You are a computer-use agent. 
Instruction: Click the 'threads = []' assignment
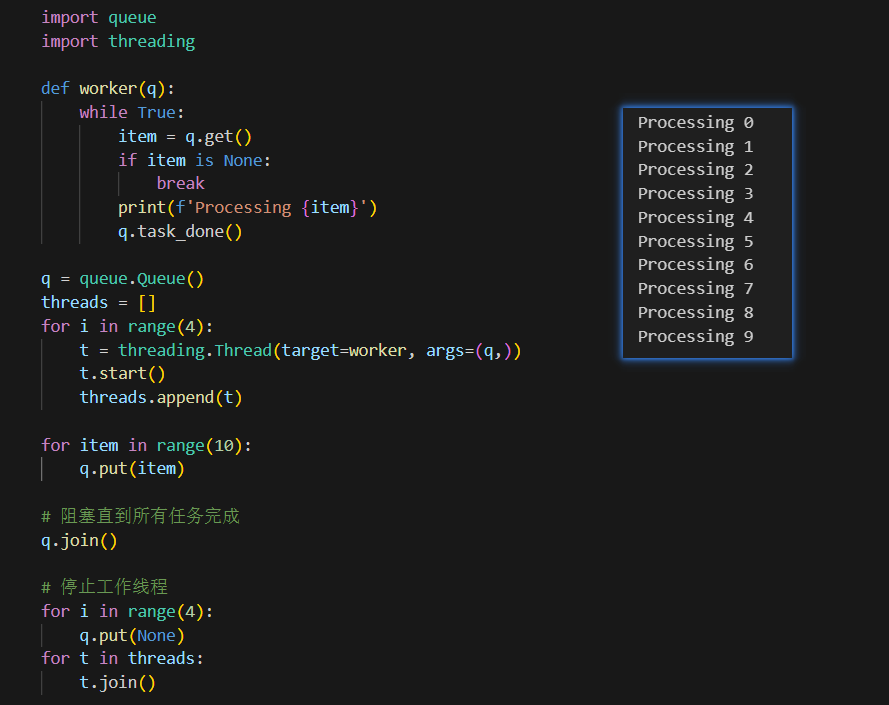98,302
